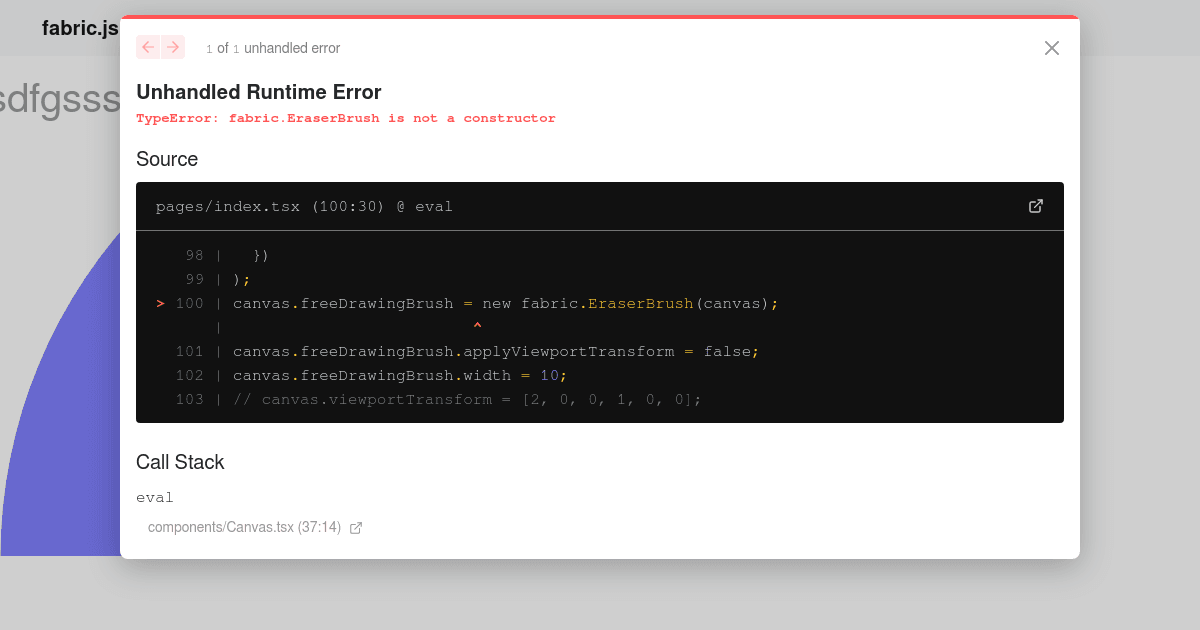
Task: Click the red arrow marker on line 100
Action: [x=159, y=303]
